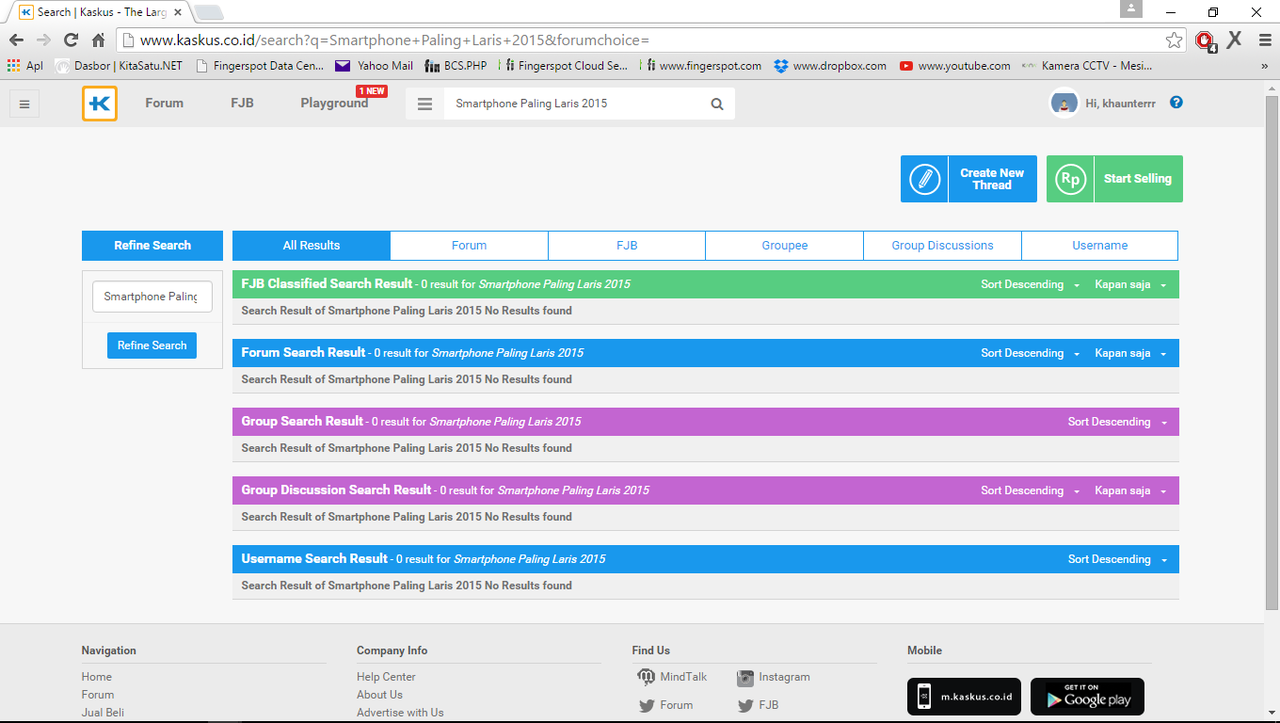This screenshot has height=723, width=1280.
Task: Switch to the Groupee results tab
Action: pyautogui.click(x=784, y=245)
